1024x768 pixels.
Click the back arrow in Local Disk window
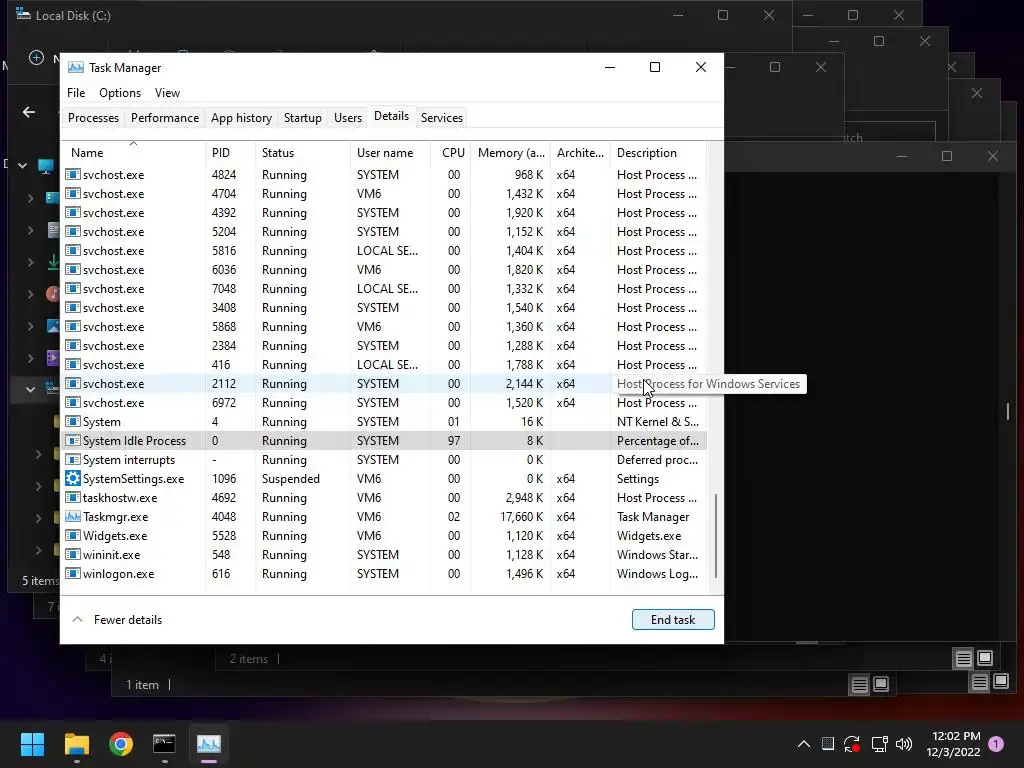[29, 112]
